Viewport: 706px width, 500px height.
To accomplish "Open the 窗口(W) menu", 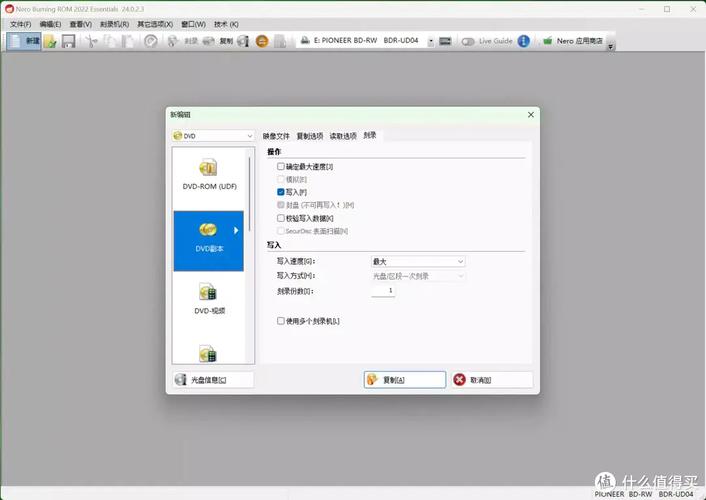I will tap(194, 24).
